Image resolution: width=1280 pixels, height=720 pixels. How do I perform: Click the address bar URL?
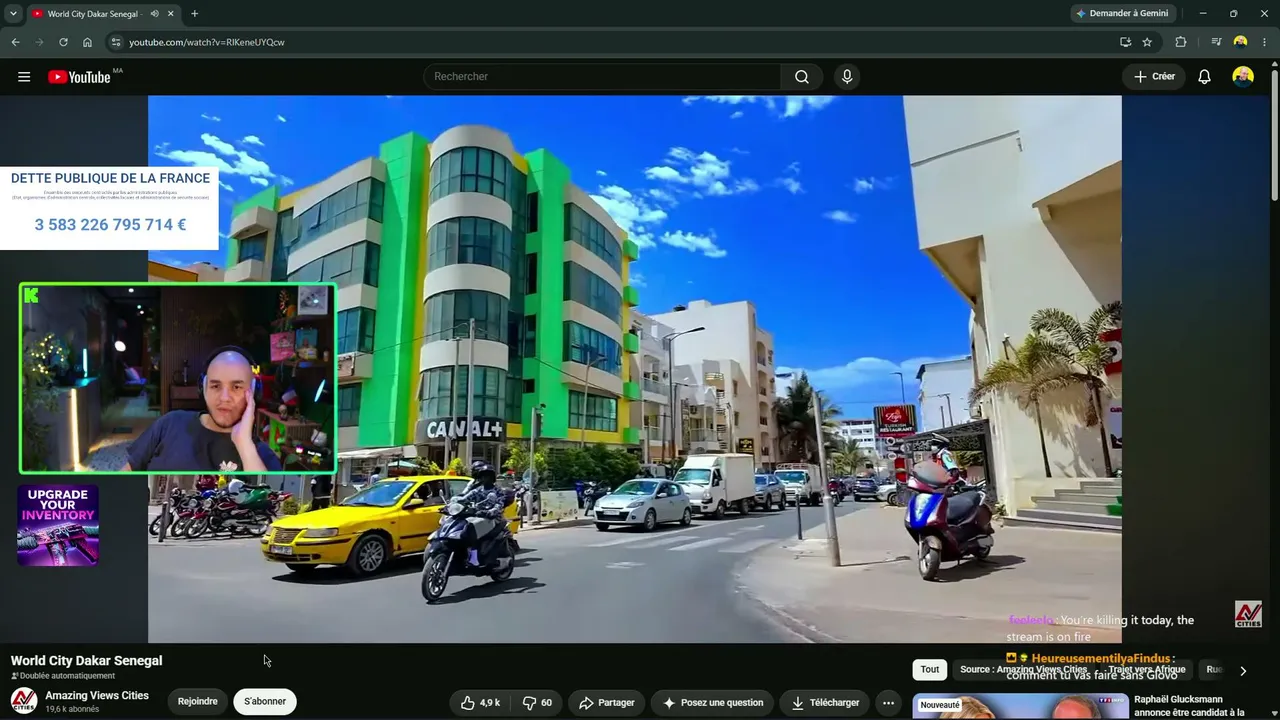click(207, 42)
